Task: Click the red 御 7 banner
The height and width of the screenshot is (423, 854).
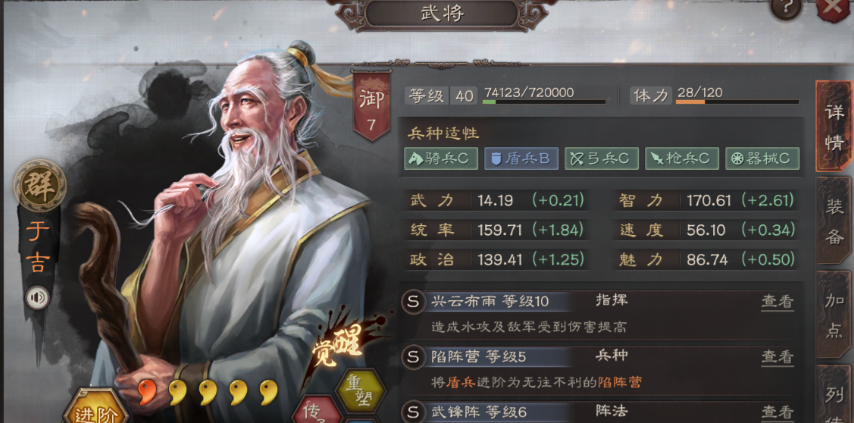Action: [371, 105]
